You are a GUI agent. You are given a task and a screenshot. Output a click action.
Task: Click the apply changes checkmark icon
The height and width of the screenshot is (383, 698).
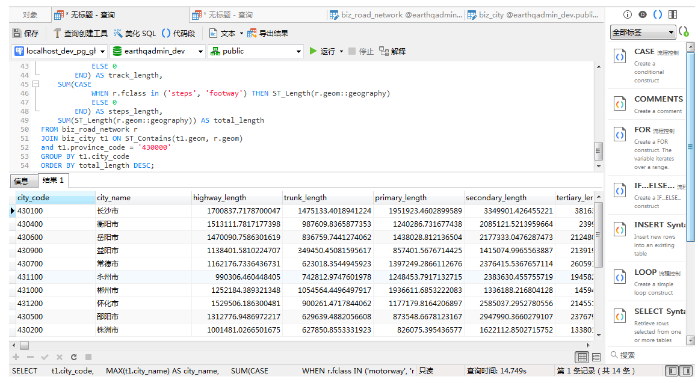45,357
